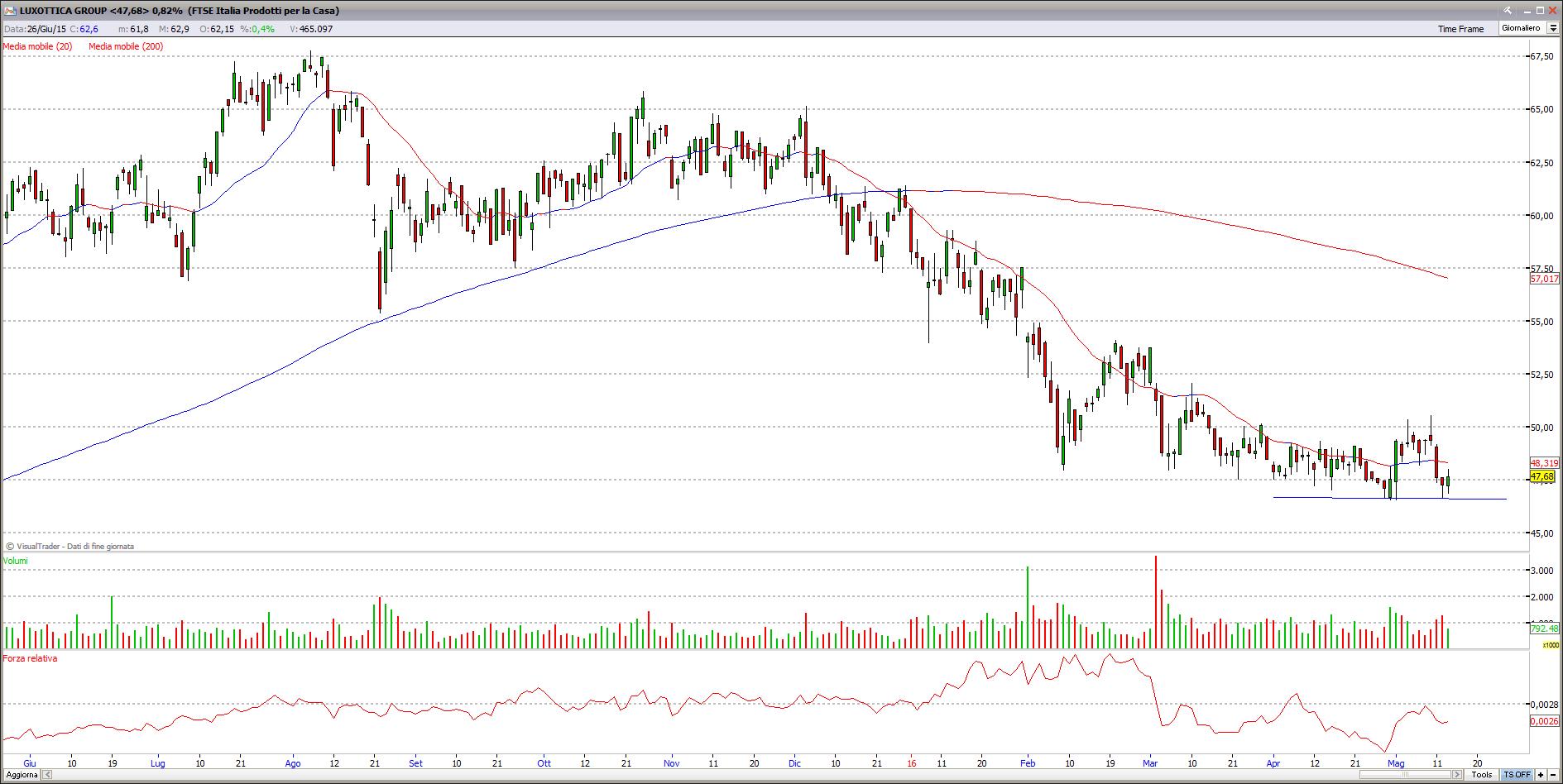This screenshot has width=1563, height=784.
Task: Click the Dic month label on the time axis
Action: (794, 763)
